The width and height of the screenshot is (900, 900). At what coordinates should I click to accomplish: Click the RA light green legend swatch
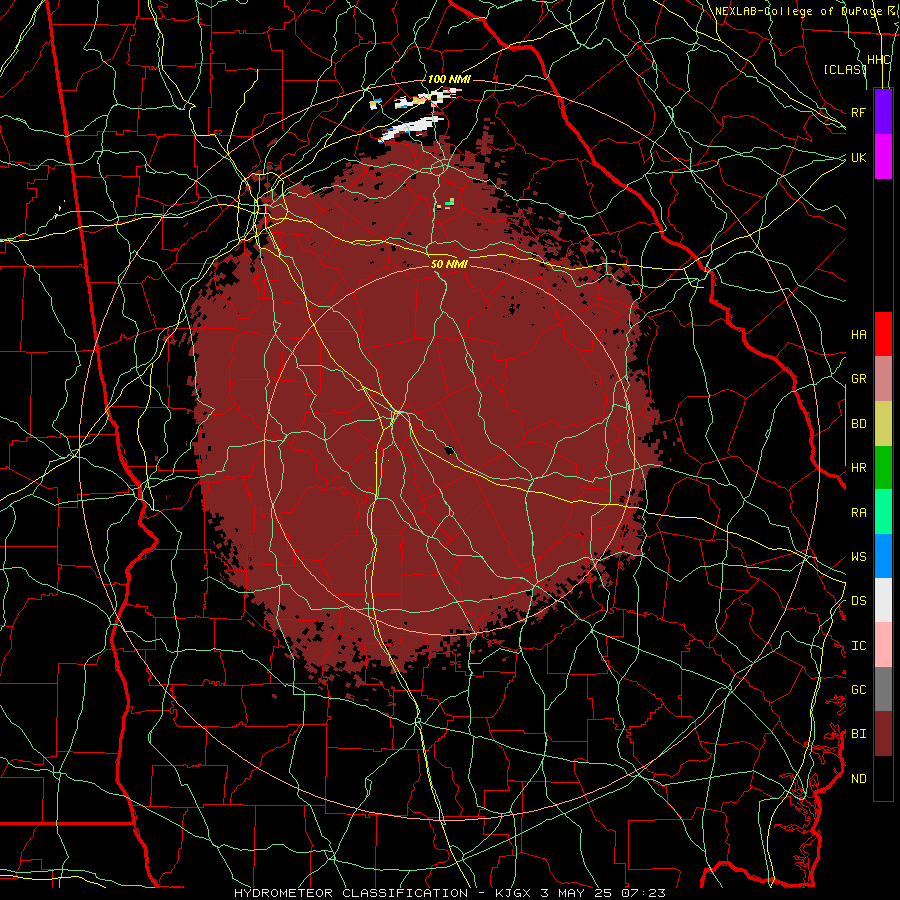click(x=883, y=512)
